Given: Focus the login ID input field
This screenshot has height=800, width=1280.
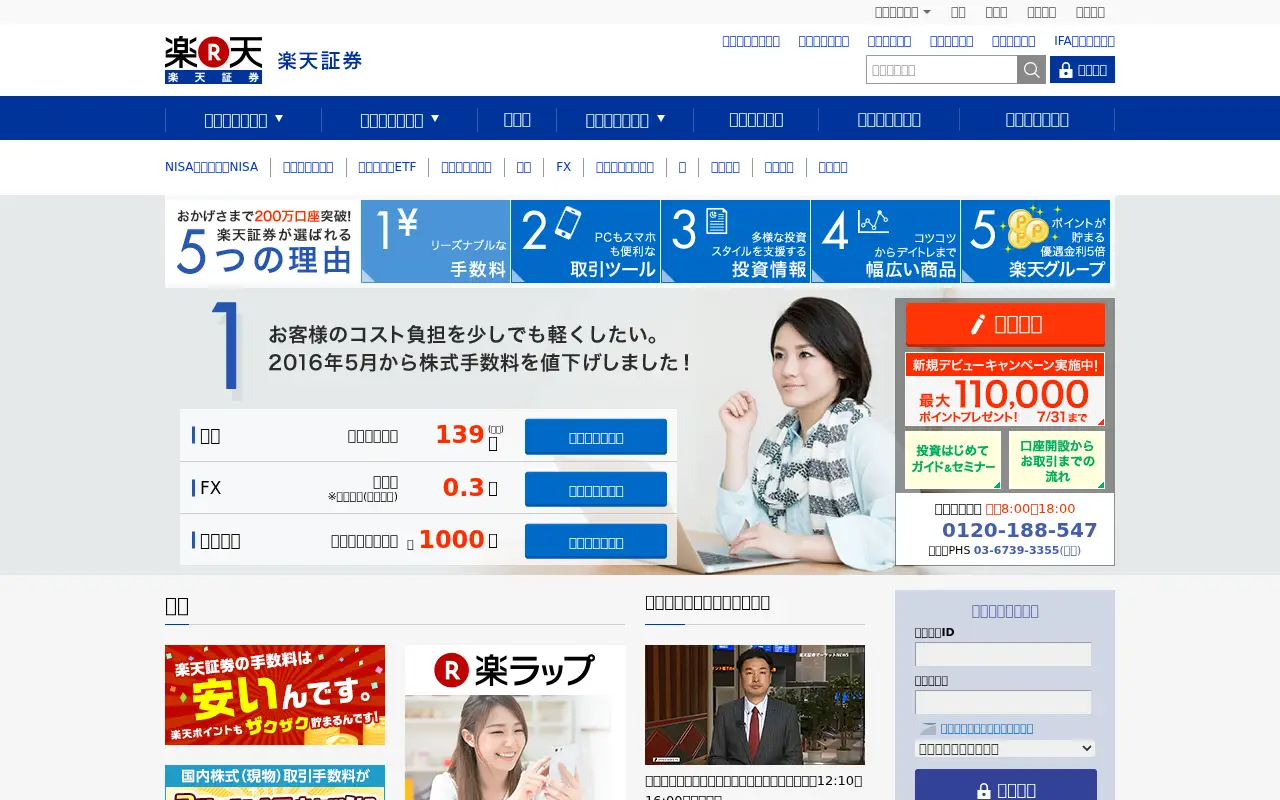Looking at the screenshot, I should click(x=1003, y=655).
